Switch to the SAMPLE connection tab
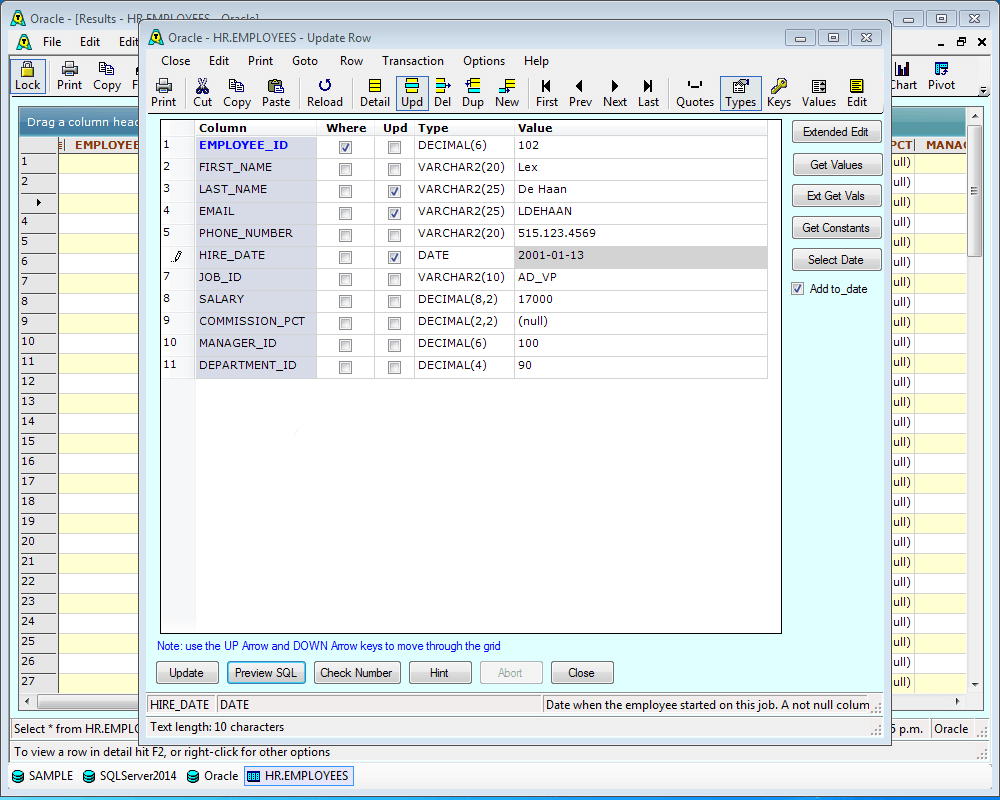 pyautogui.click(x=42, y=776)
